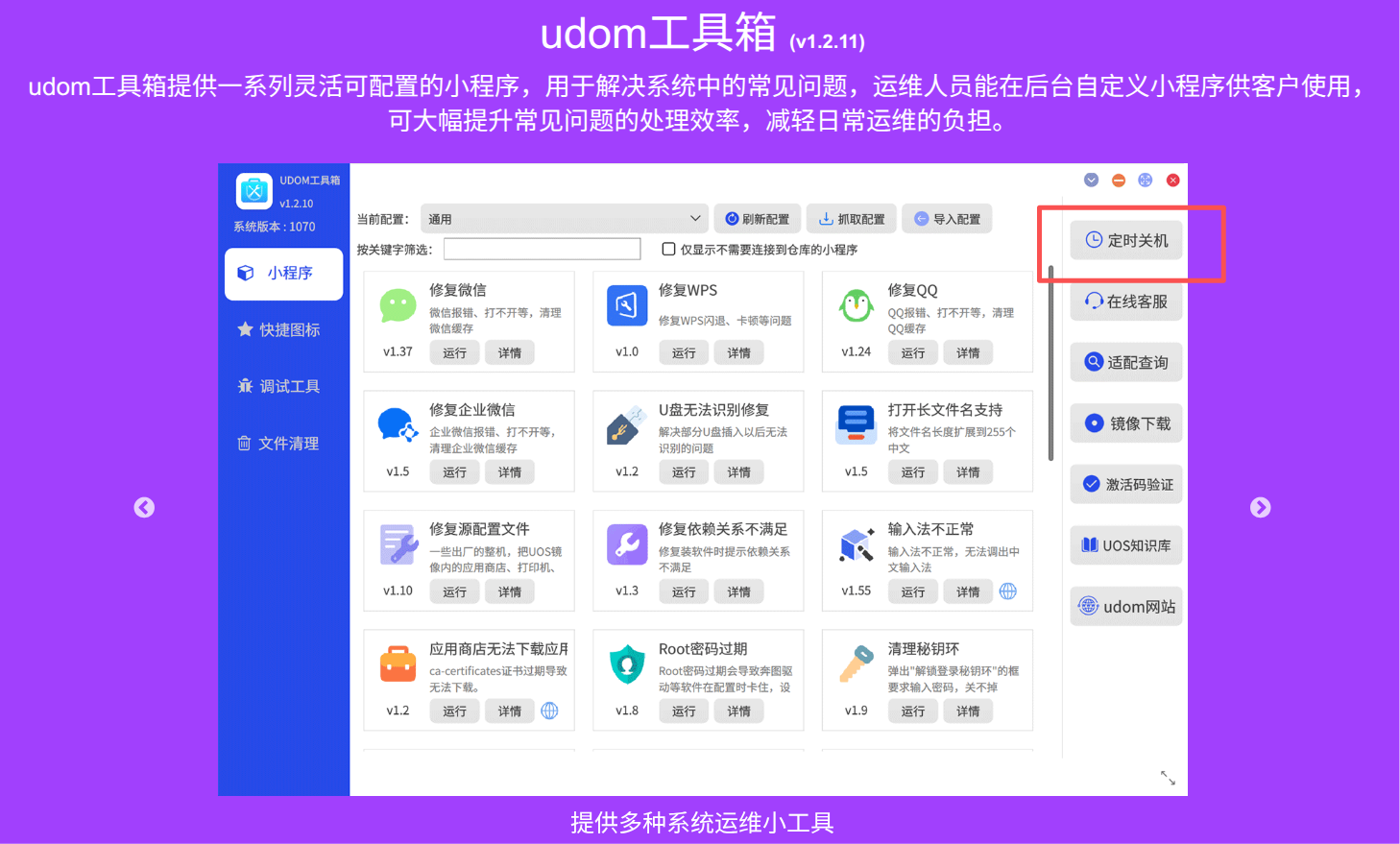Open the dropdown arrow button in the window title bar

[1091, 180]
